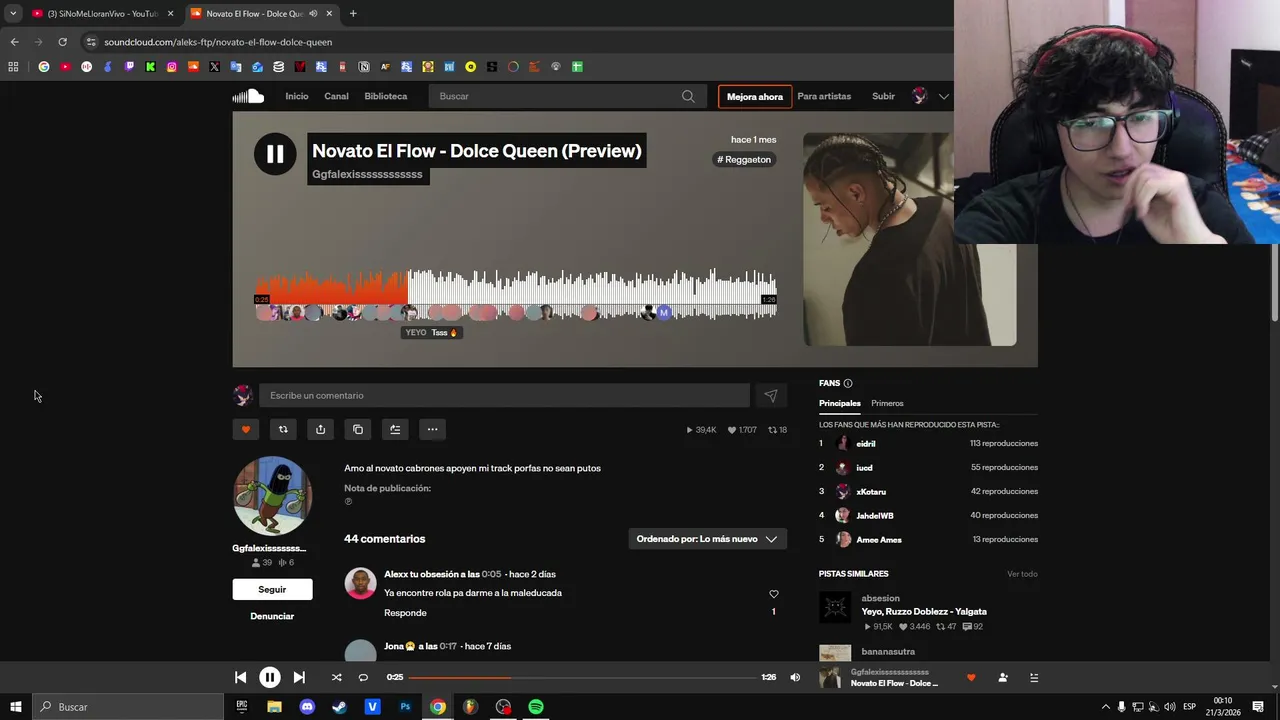Open the track artwork thumbnail
The width and height of the screenshot is (1280, 720).
pyautogui.click(x=910, y=239)
